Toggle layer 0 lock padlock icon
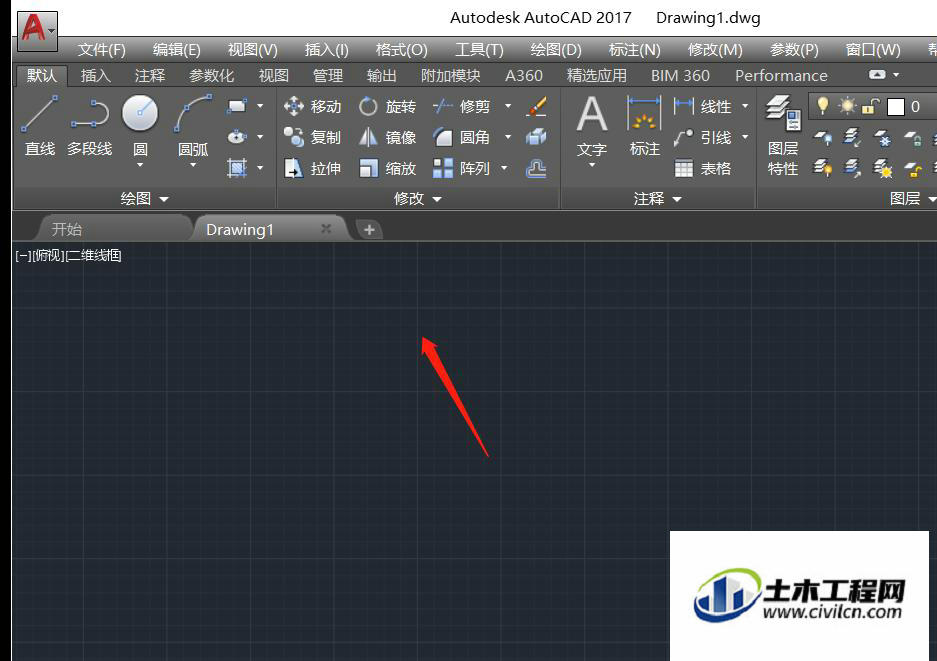The image size is (937, 661). click(871, 106)
